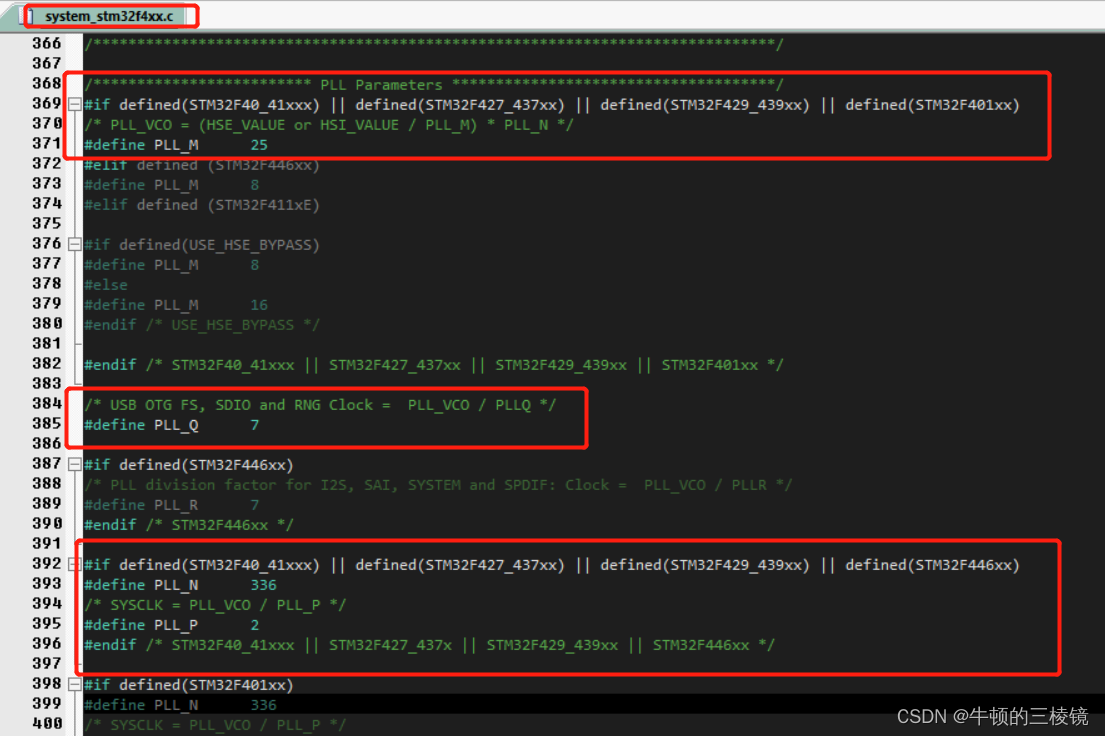Click the 'PLL division factor for I2S' comment
Image resolution: width=1105 pixels, height=736 pixels.
(438, 485)
